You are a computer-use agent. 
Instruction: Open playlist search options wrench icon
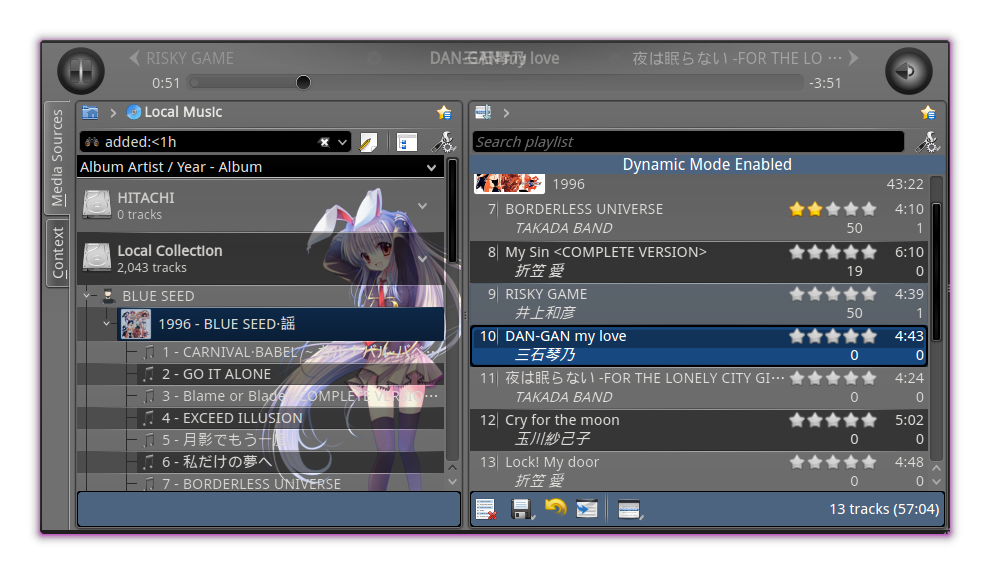pyautogui.click(x=928, y=142)
